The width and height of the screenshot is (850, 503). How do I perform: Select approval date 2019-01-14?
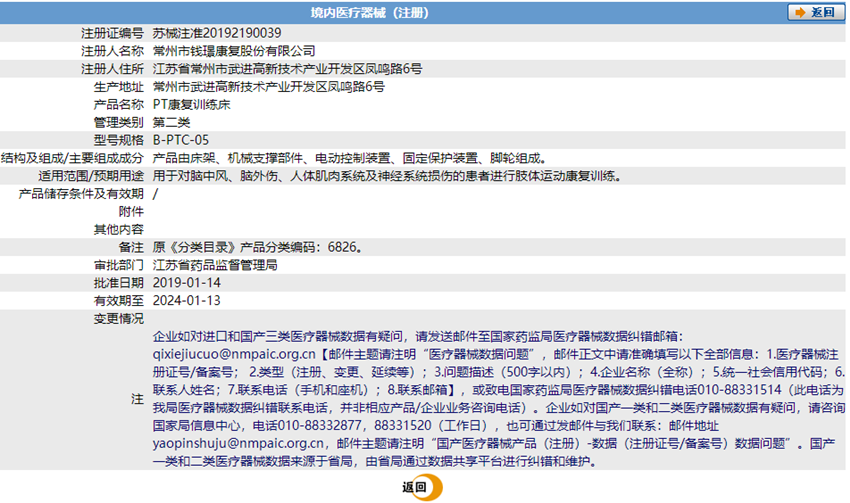click(186, 283)
